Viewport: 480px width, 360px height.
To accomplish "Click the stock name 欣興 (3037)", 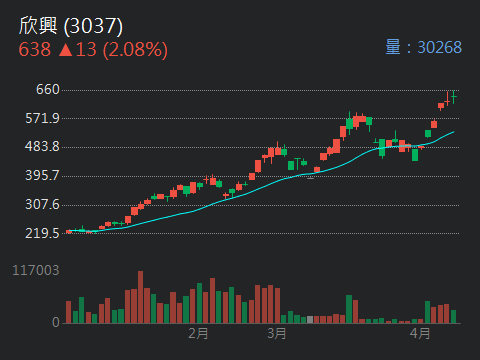I will click(71, 26).
